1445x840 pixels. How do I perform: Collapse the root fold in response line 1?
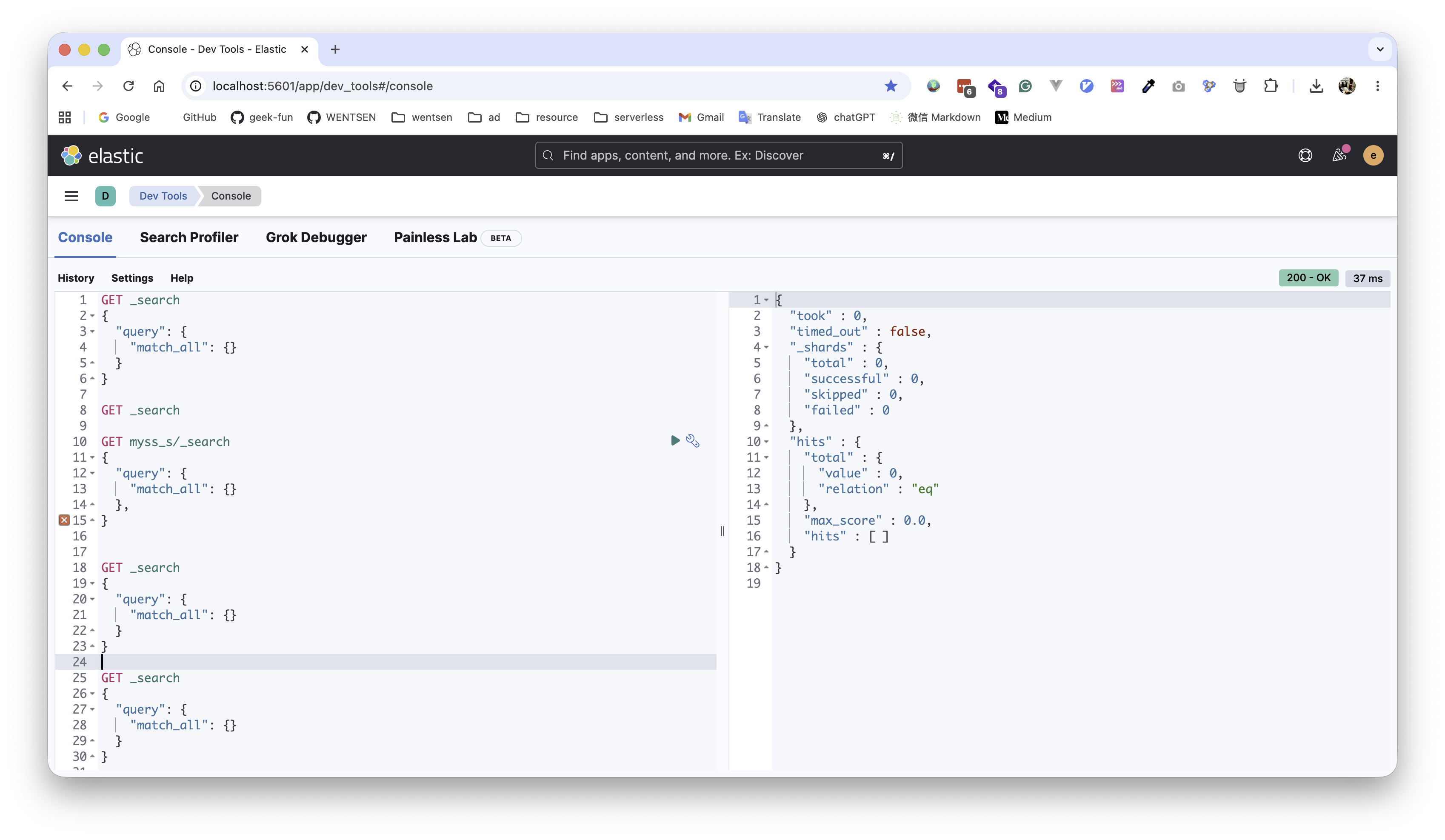click(x=766, y=300)
